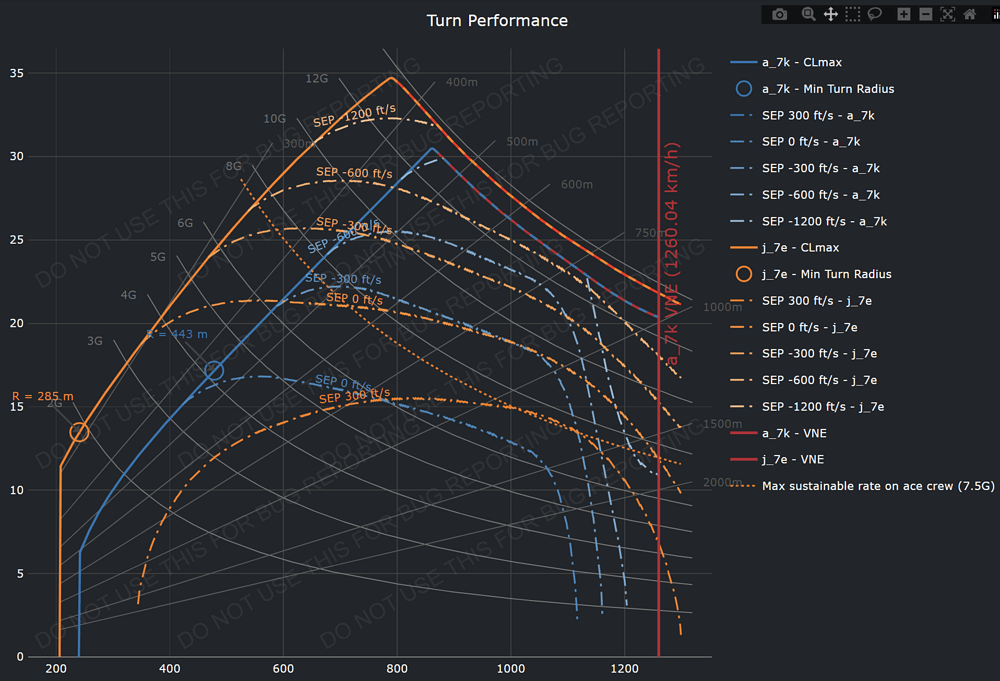The image size is (1000, 681).
Task: Reset axes with the home icon
Action: pos(969,14)
